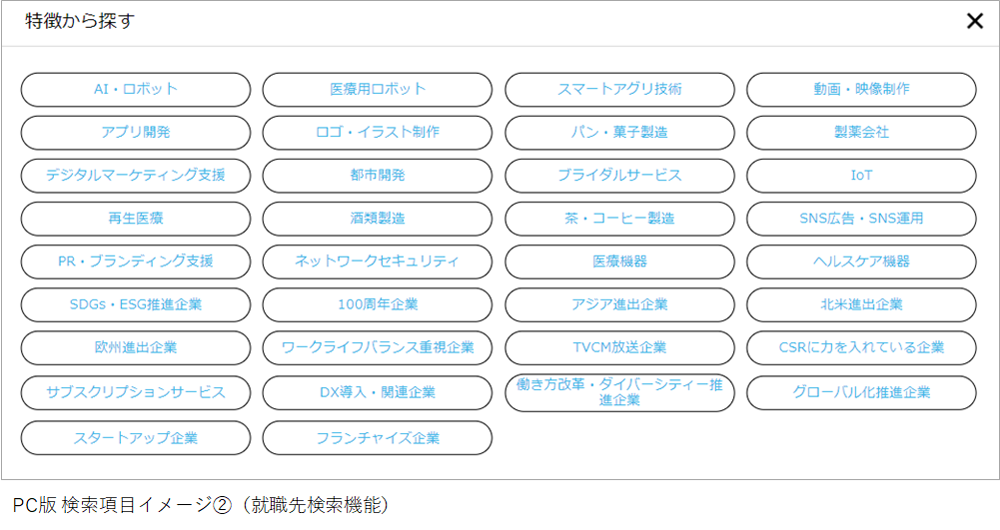
Task: Click the スマートアグリ技術 tag
Action: pyautogui.click(x=619, y=89)
